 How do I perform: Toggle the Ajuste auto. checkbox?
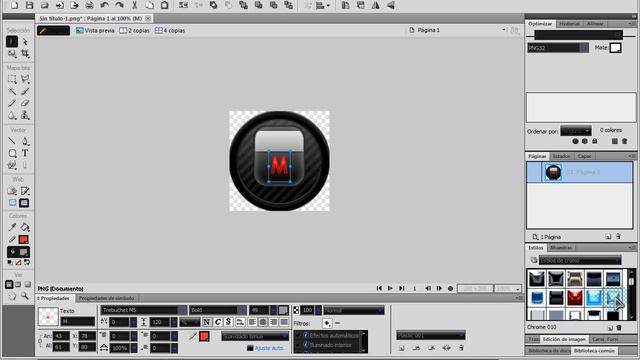[250, 348]
